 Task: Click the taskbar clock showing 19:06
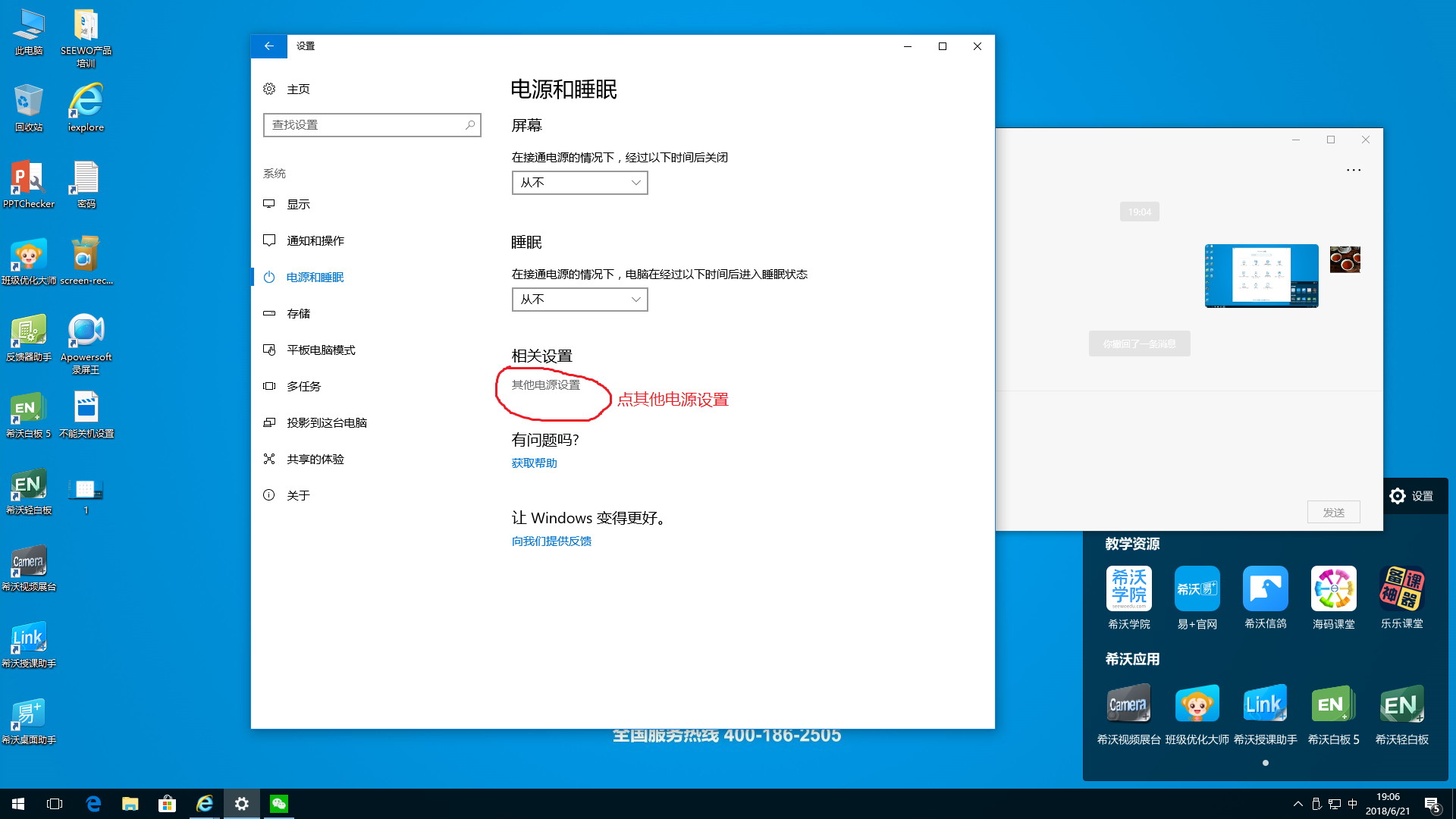click(x=1388, y=804)
